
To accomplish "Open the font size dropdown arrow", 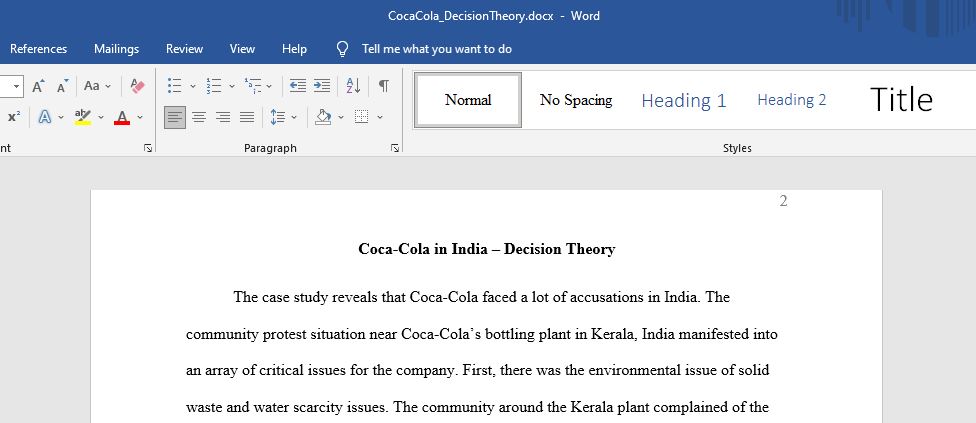I will pos(16,86).
